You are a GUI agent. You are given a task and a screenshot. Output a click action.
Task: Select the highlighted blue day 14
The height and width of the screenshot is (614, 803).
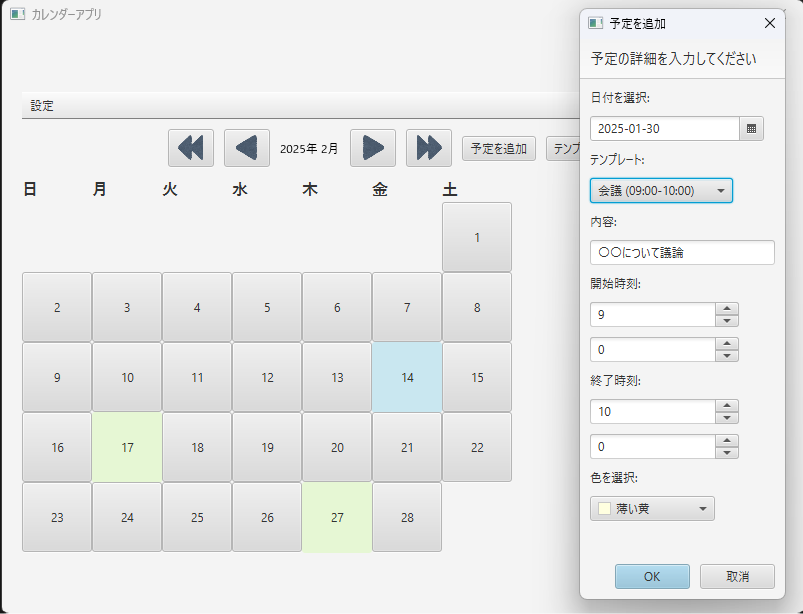click(407, 377)
